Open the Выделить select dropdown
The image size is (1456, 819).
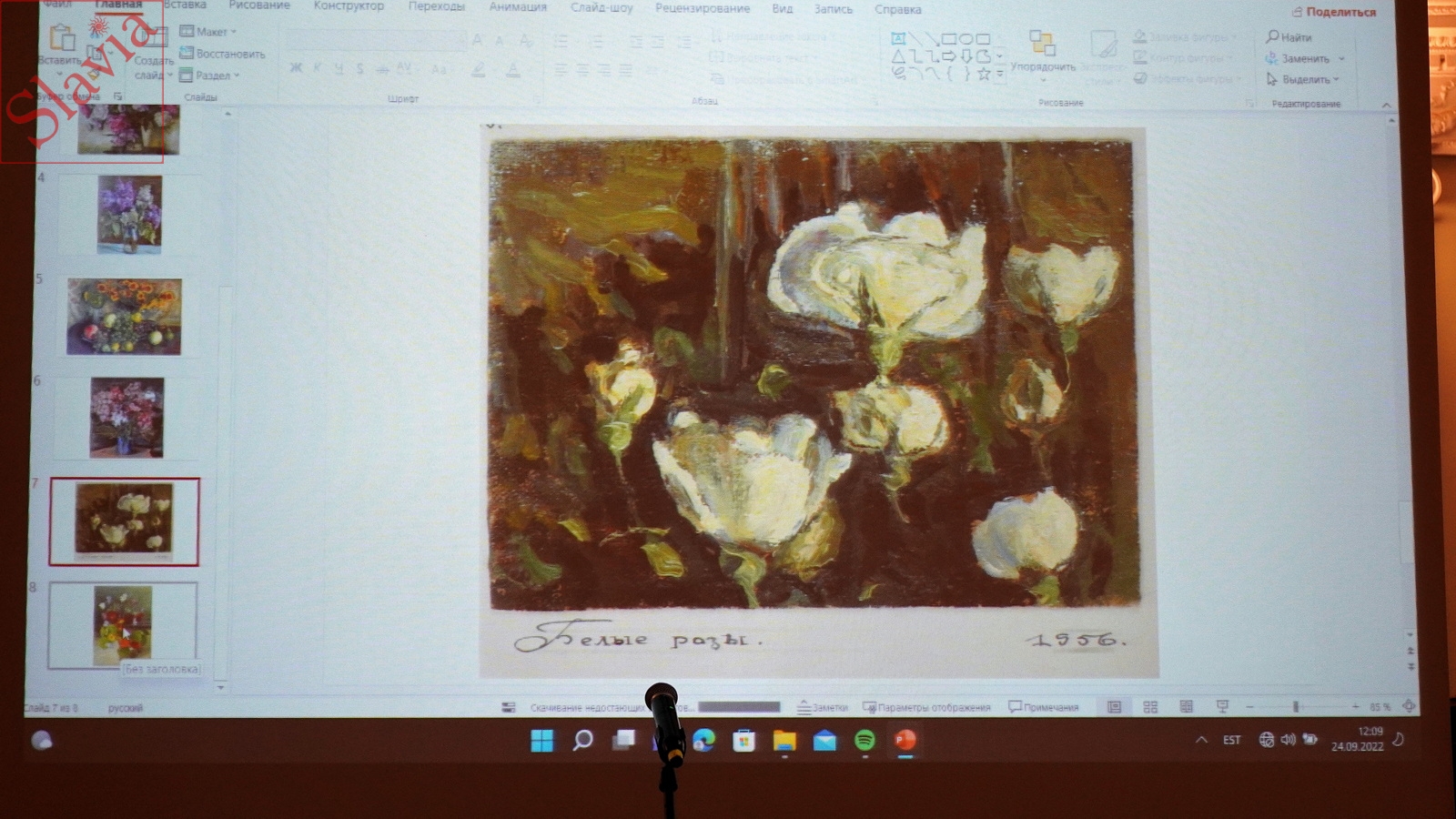coord(1302,80)
